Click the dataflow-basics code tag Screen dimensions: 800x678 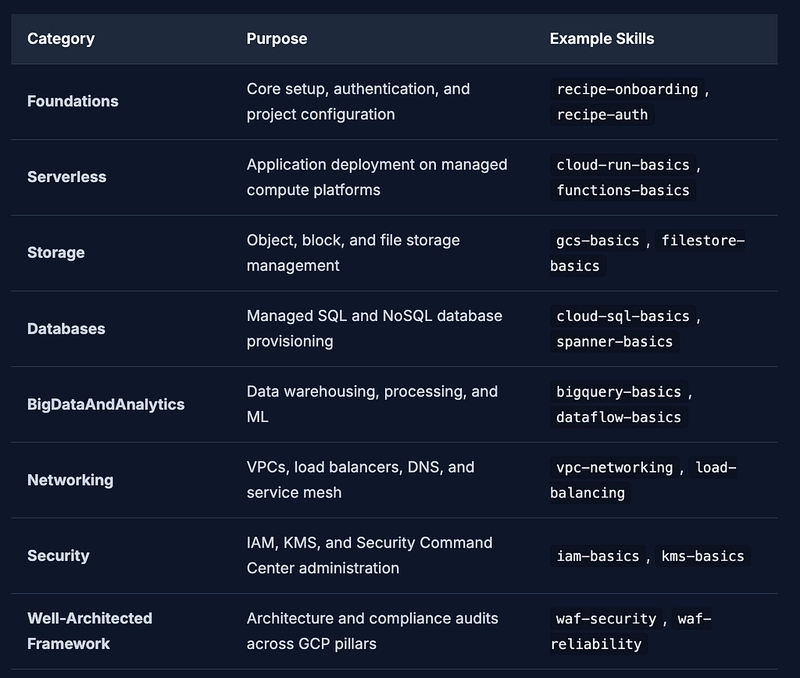point(619,417)
